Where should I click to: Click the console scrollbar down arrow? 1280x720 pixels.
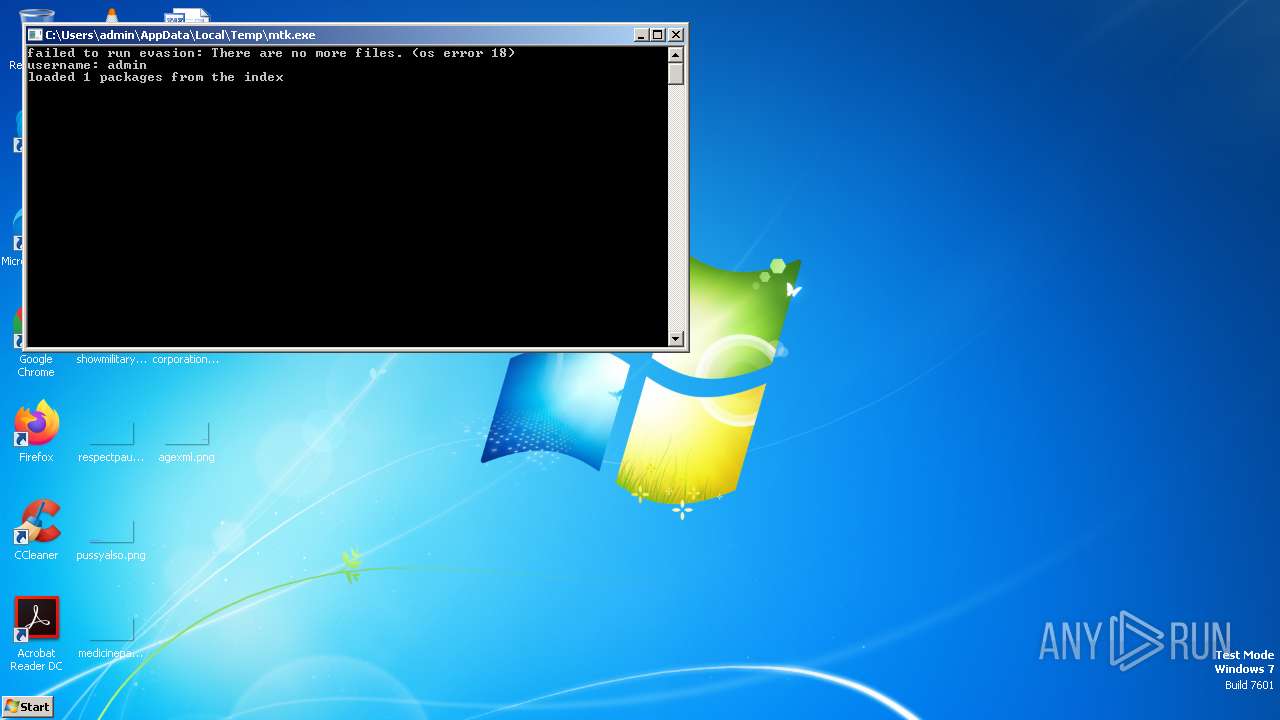[x=676, y=338]
